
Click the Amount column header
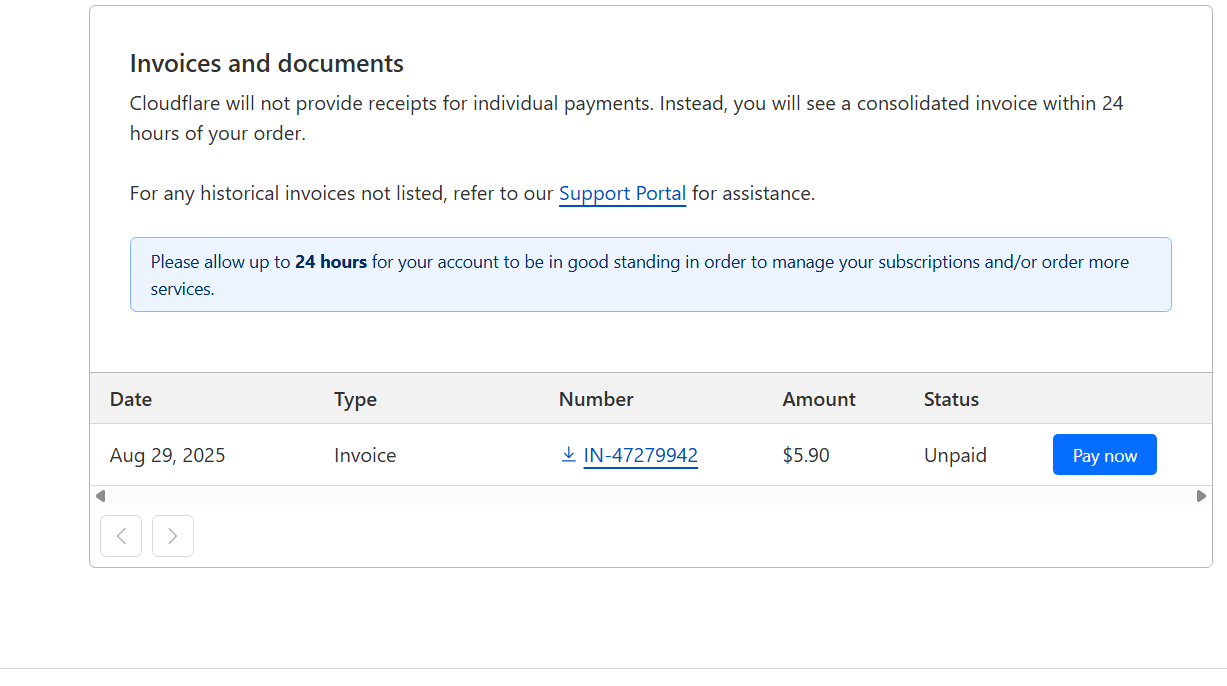[x=819, y=399]
